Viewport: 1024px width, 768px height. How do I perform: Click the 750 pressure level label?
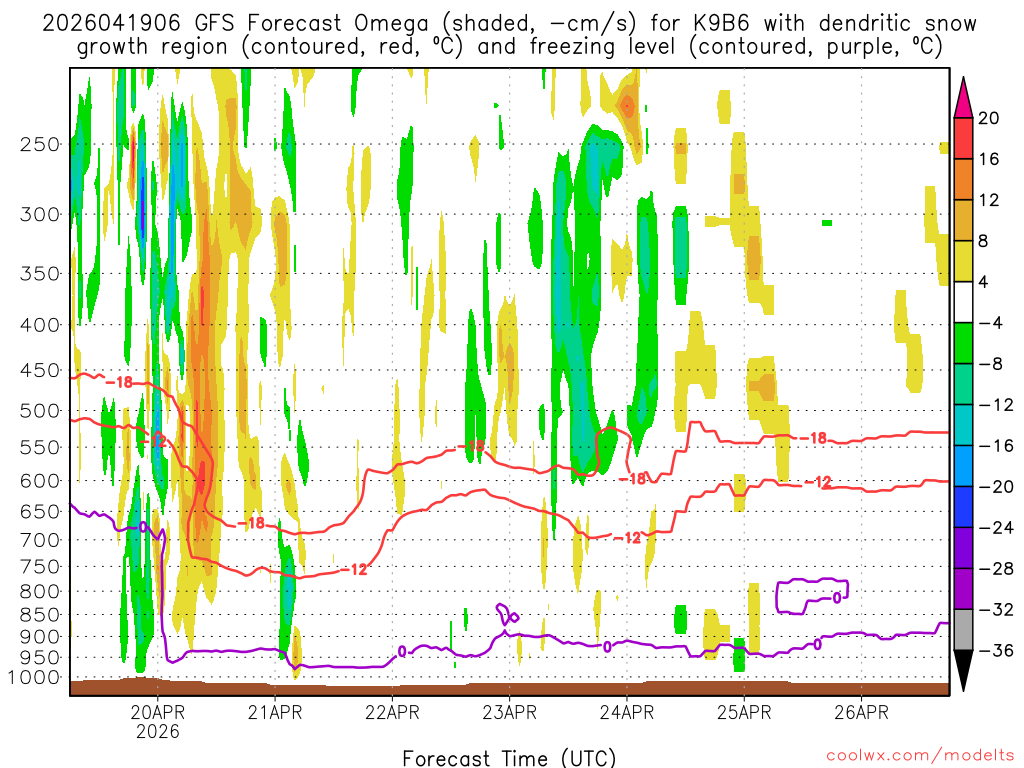click(x=40, y=567)
